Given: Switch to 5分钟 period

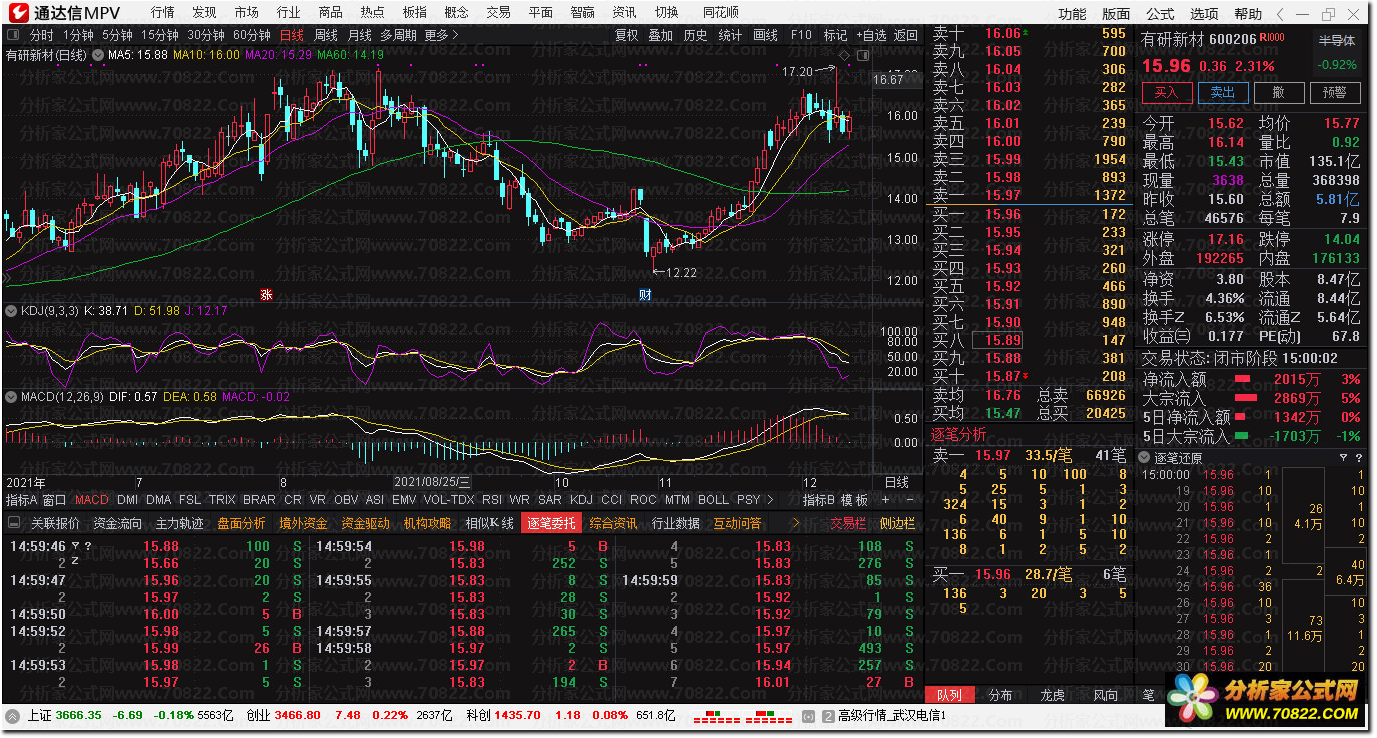Looking at the screenshot, I should (x=117, y=35).
